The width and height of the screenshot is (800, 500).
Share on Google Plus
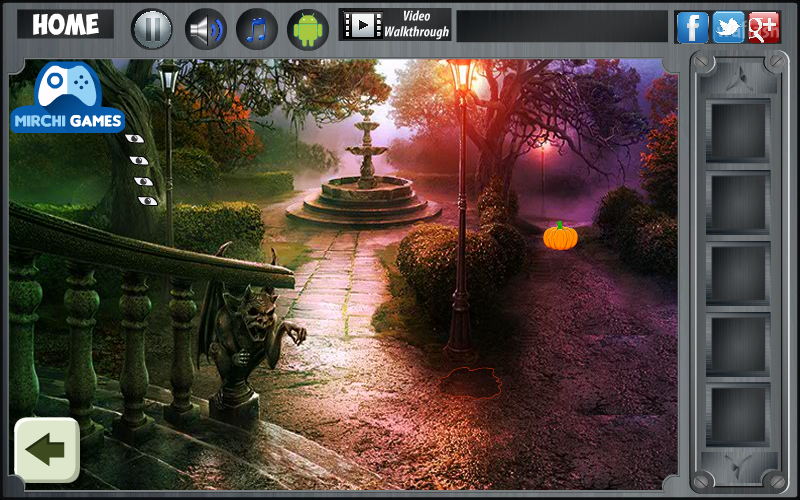pyautogui.click(x=764, y=27)
